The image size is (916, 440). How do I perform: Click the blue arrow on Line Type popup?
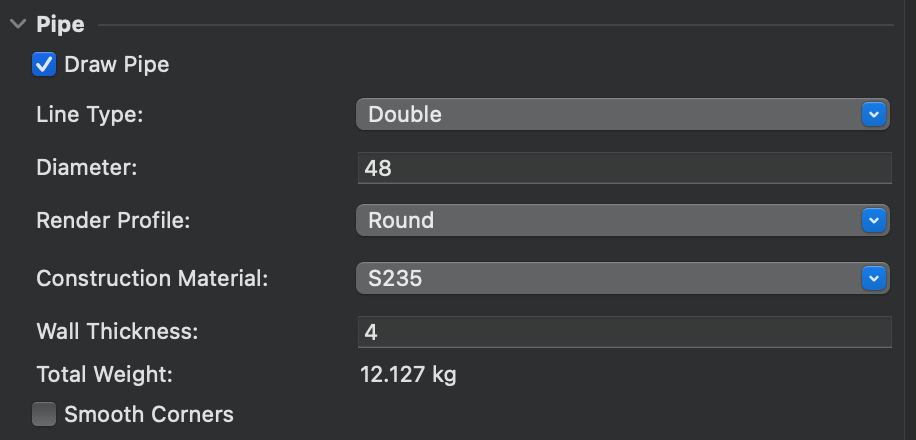[x=874, y=115]
